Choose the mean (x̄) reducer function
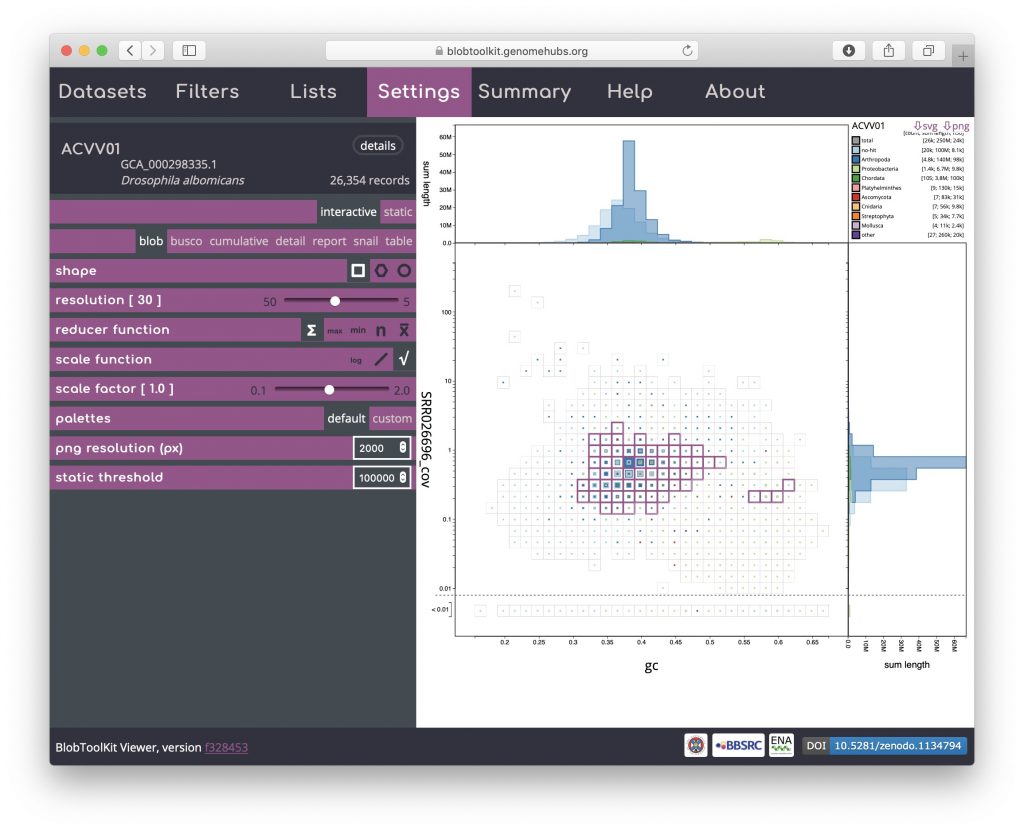The image size is (1024, 831). [x=404, y=330]
